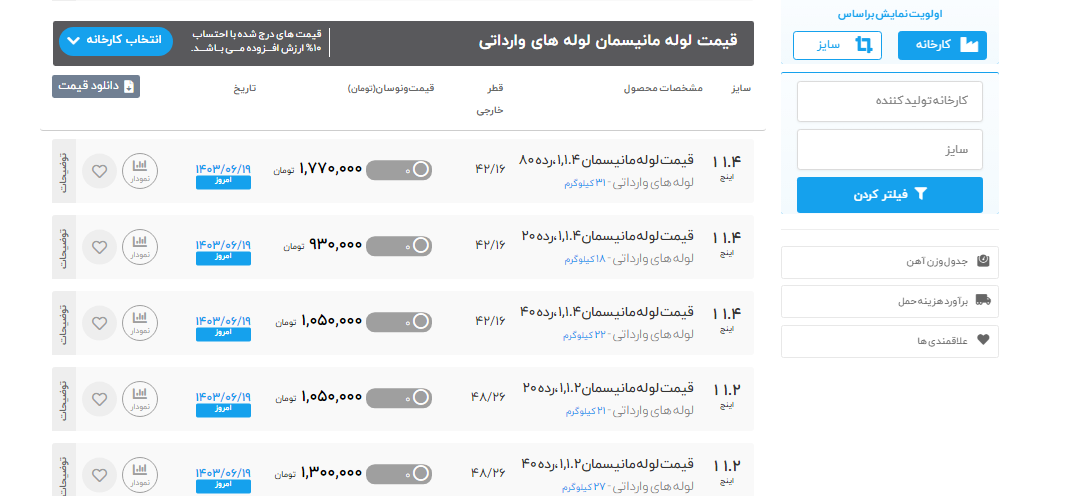Expand توضیحات panel on first row

[63, 170]
